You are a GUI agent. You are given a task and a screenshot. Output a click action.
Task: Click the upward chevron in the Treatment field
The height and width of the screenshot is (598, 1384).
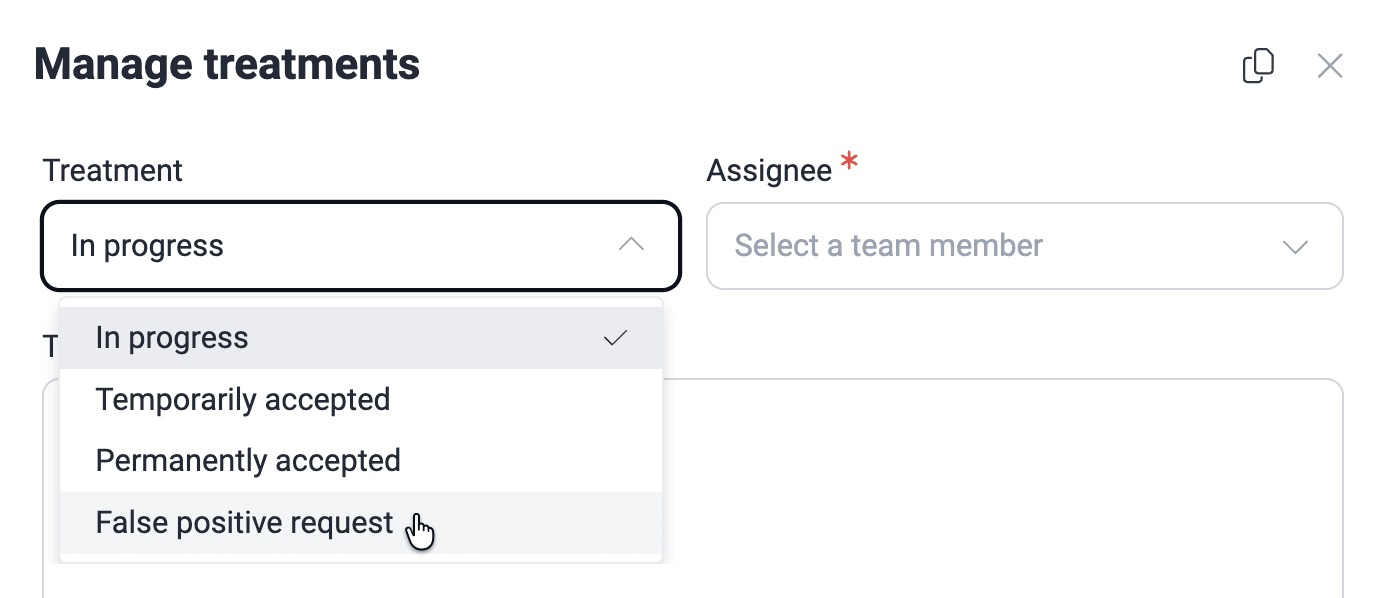[x=631, y=245]
